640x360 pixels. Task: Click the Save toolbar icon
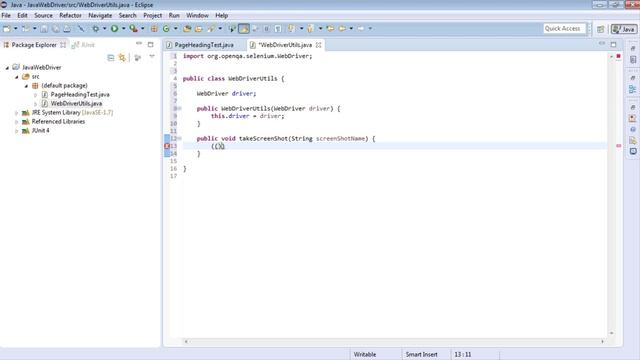tap(44, 29)
